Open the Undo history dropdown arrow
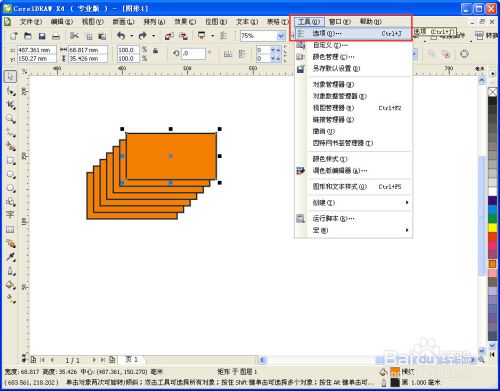 coord(132,36)
